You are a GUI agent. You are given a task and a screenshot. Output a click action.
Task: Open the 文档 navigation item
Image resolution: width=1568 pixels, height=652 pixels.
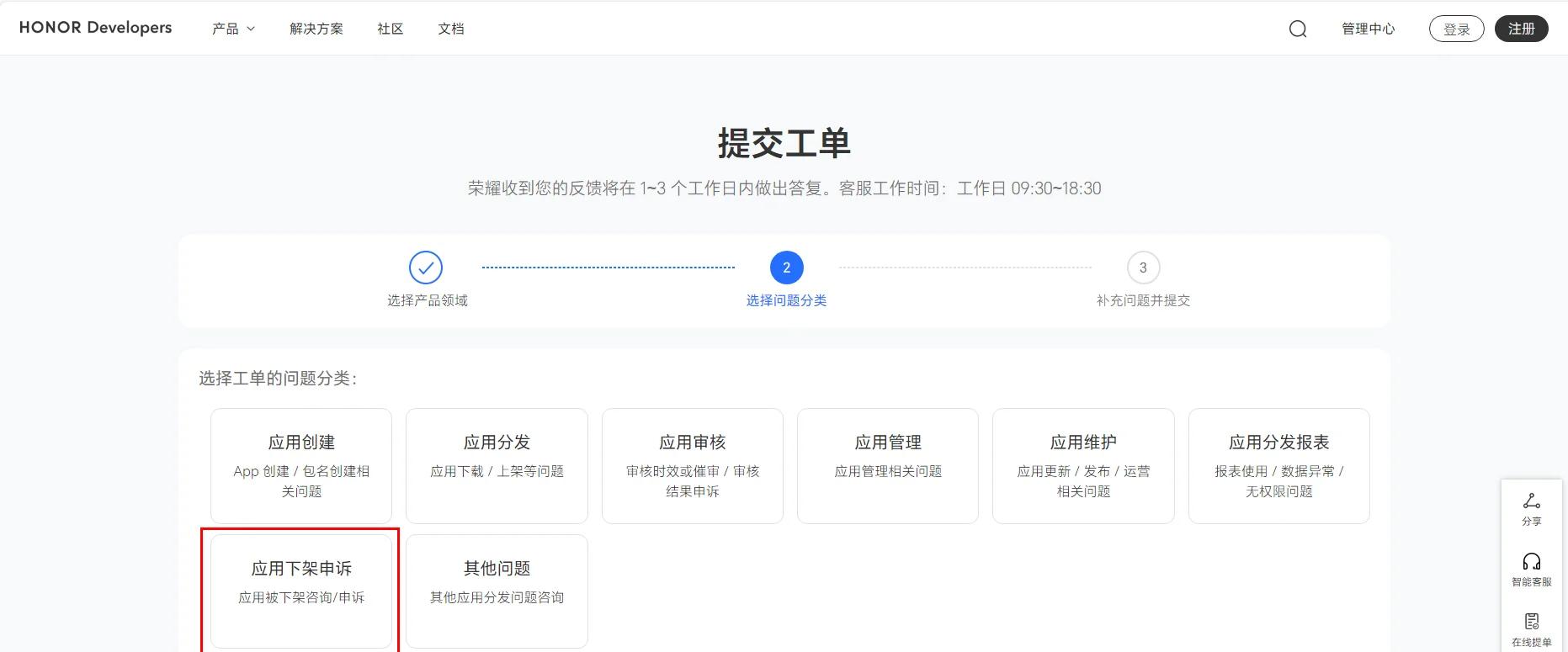click(451, 29)
